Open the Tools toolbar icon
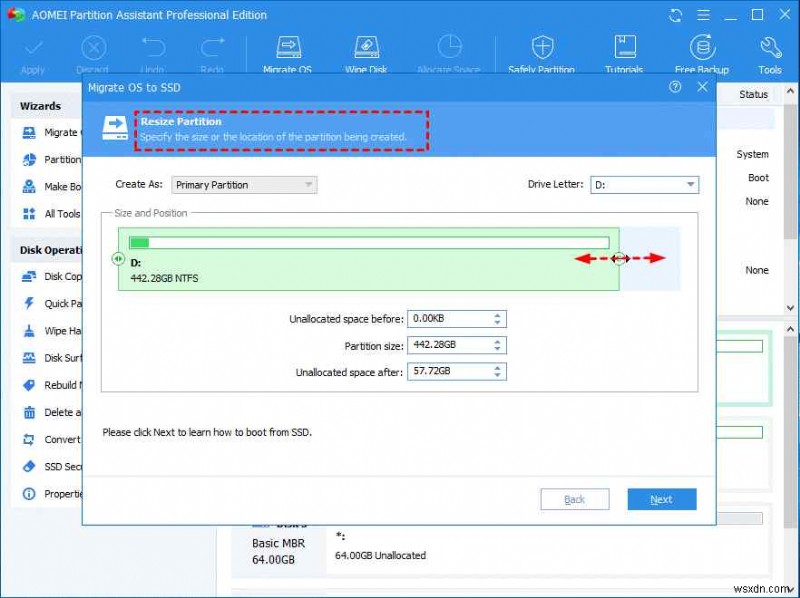This screenshot has height=598, width=800. (x=769, y=50)
